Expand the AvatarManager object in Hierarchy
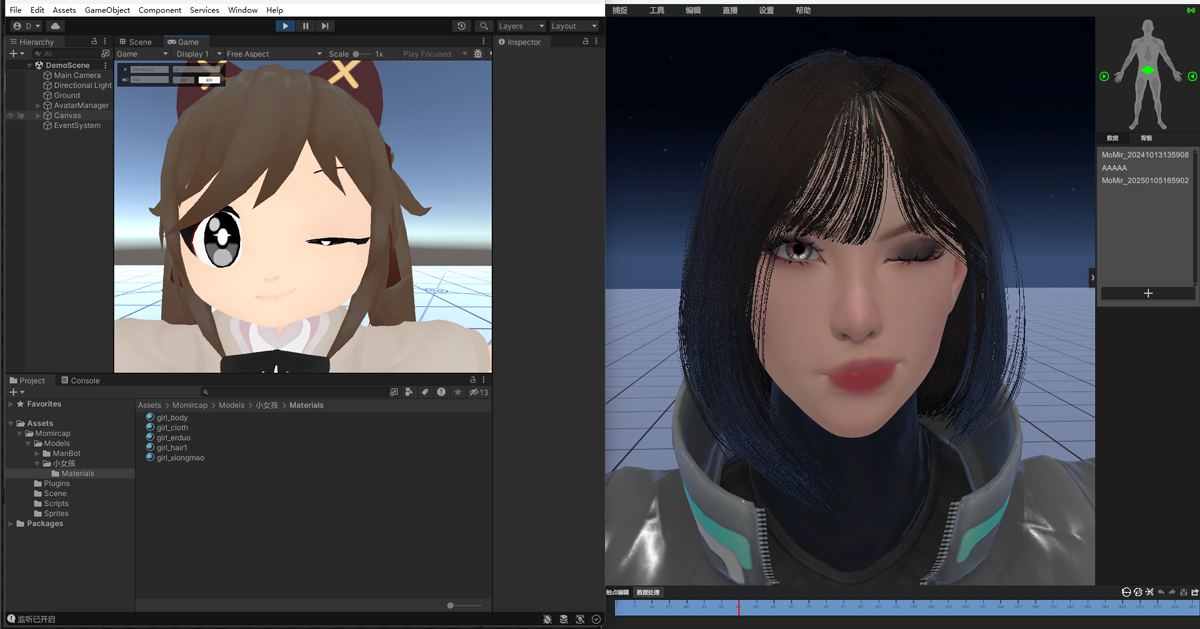Screen dimensions: 1200x629 tap(38, 106)
